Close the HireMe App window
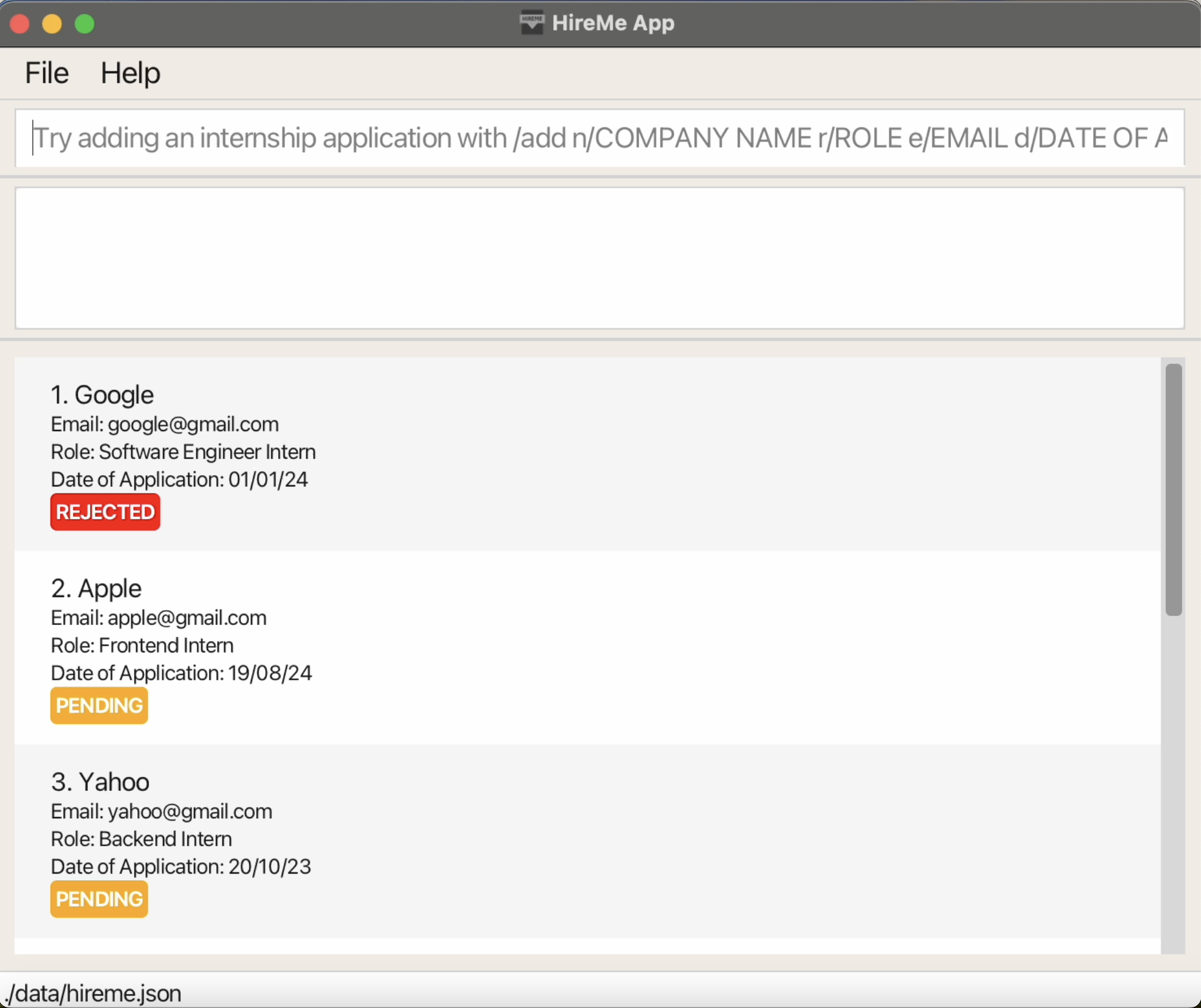This screenshot has width=1201, height=1008. 20,24
